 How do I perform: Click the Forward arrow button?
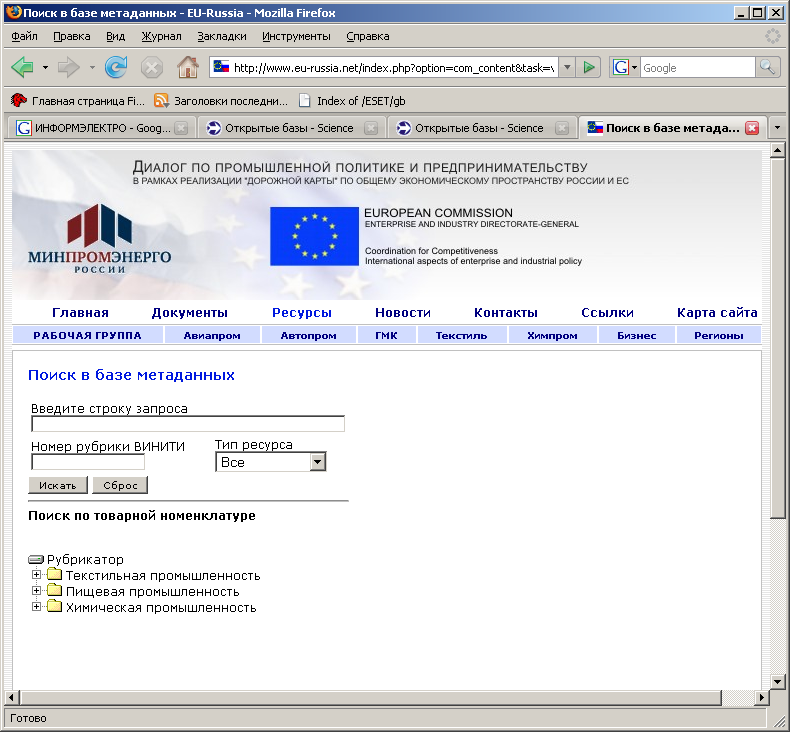click(69, 67)
